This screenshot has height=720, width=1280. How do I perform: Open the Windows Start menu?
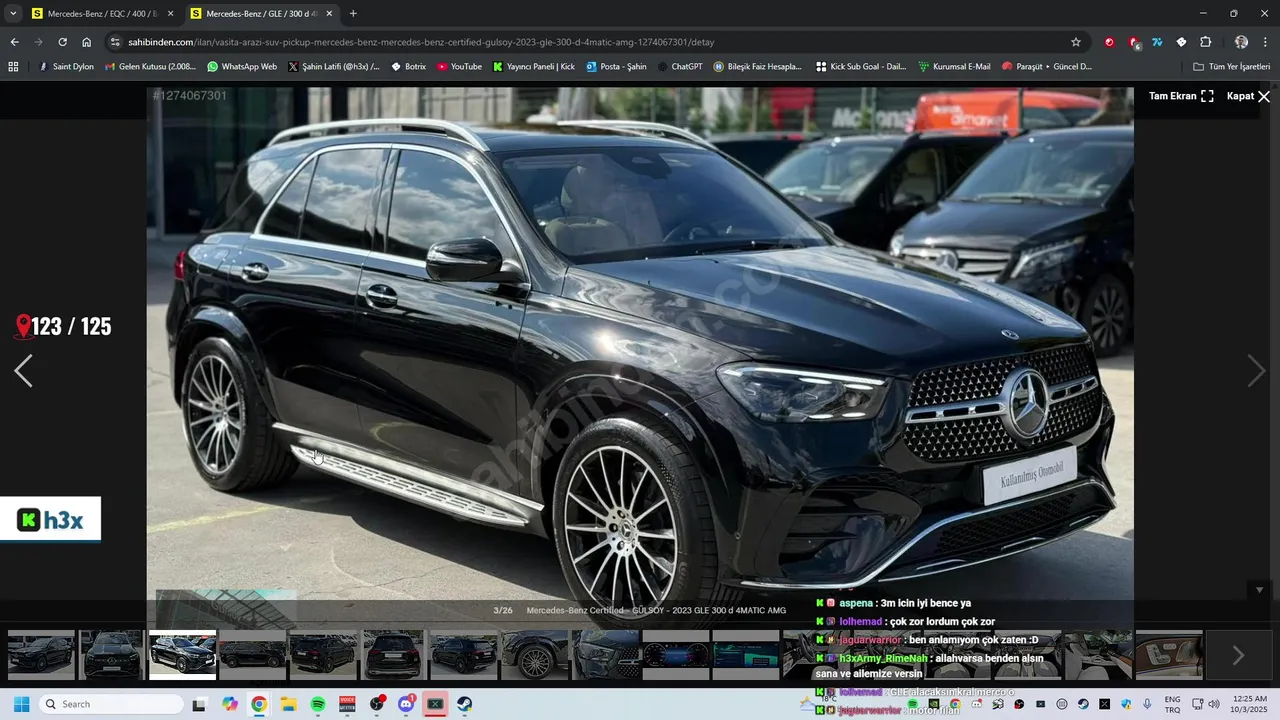(x=21, y=704)
